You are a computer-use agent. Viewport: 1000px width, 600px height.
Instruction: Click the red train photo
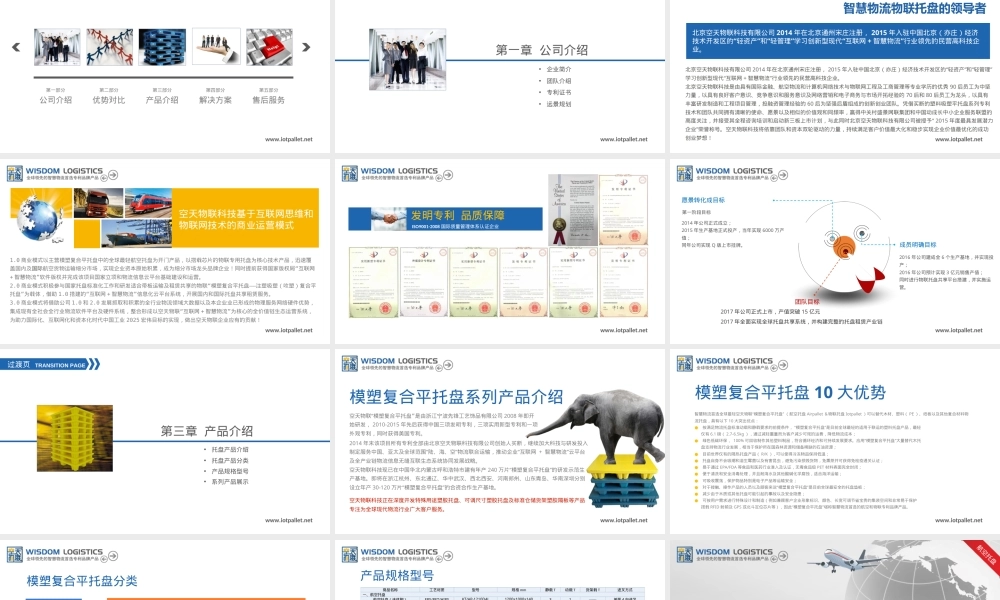(148, 203)
